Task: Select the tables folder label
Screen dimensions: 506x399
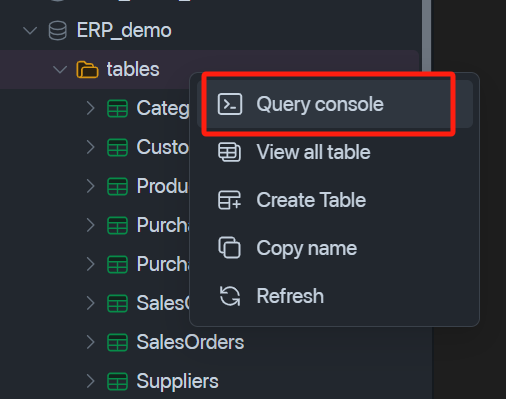Action: [133, 69]
